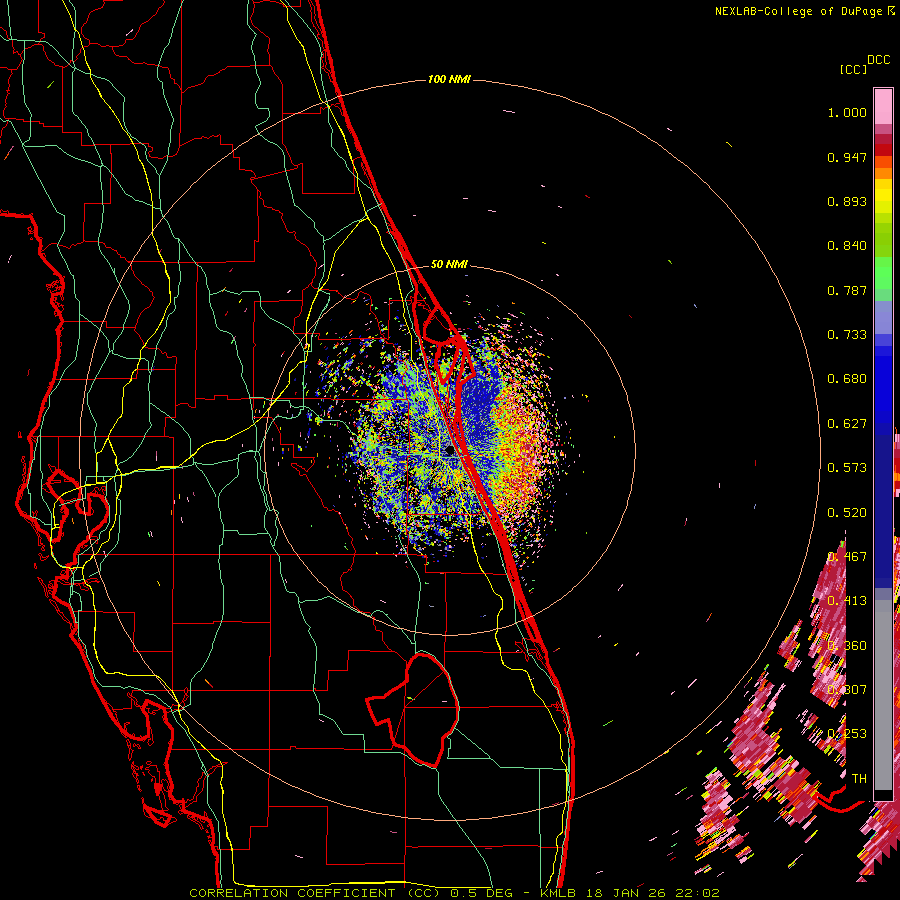Click the [CC] unit label near the legend
Screen dimensions: 900x900
click(x=853, y=69)
